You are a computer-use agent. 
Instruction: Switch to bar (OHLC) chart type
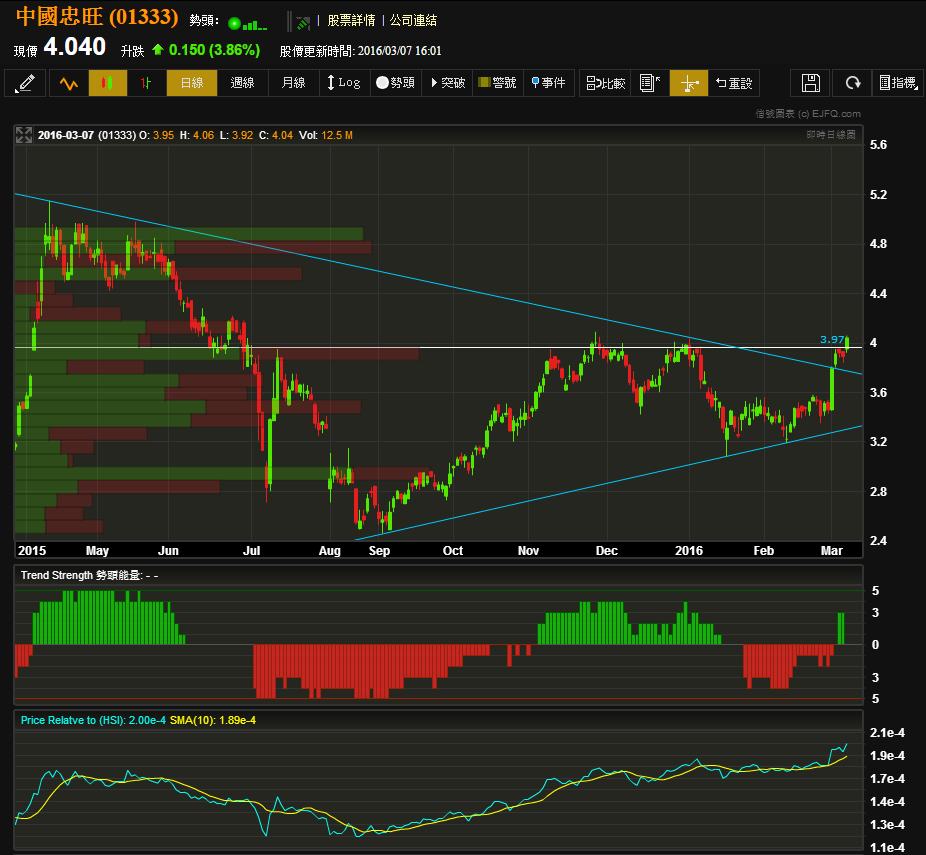146,83
